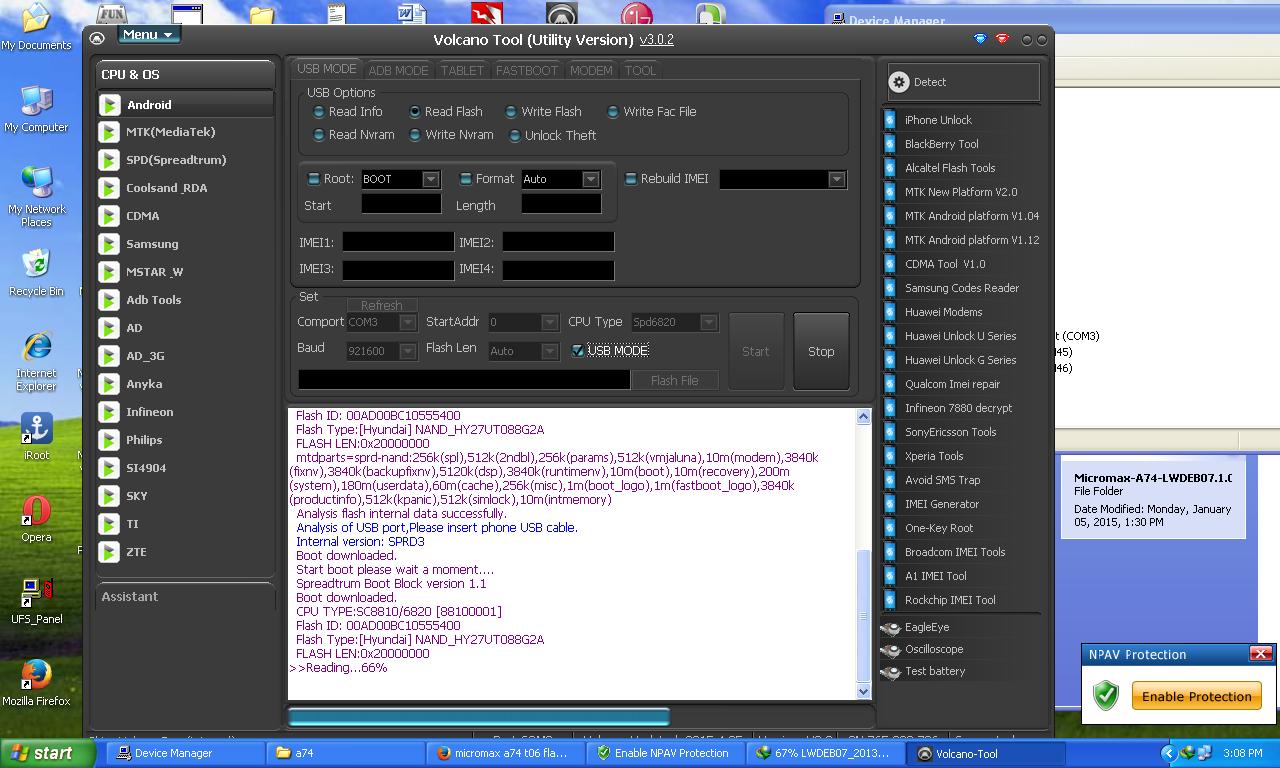Select the Samsung platform icon

pos(109,244)
